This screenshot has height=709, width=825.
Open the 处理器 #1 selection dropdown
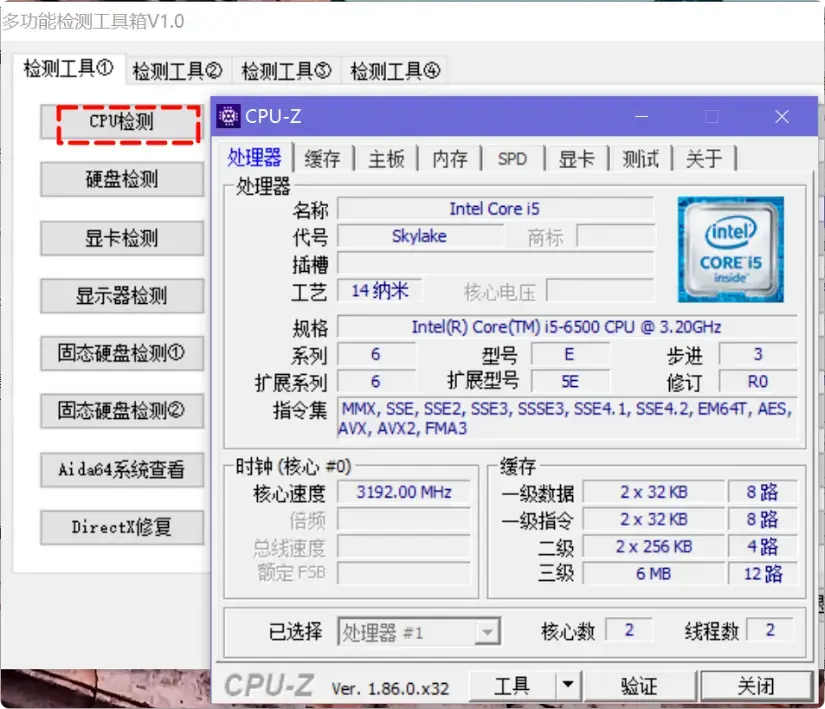pos(489,631)
